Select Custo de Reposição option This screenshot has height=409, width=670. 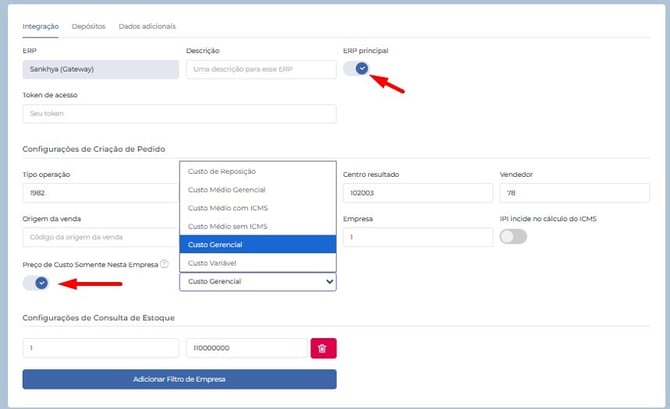point(258,171)
